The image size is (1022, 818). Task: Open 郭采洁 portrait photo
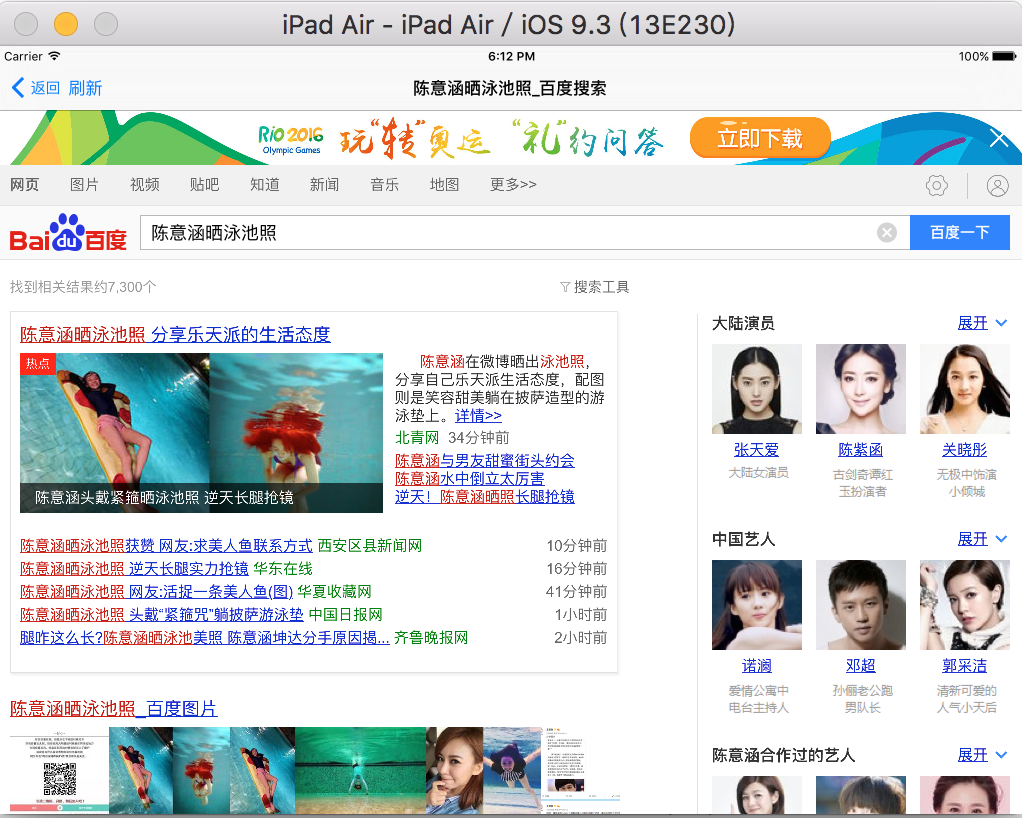tap(965, 605)
